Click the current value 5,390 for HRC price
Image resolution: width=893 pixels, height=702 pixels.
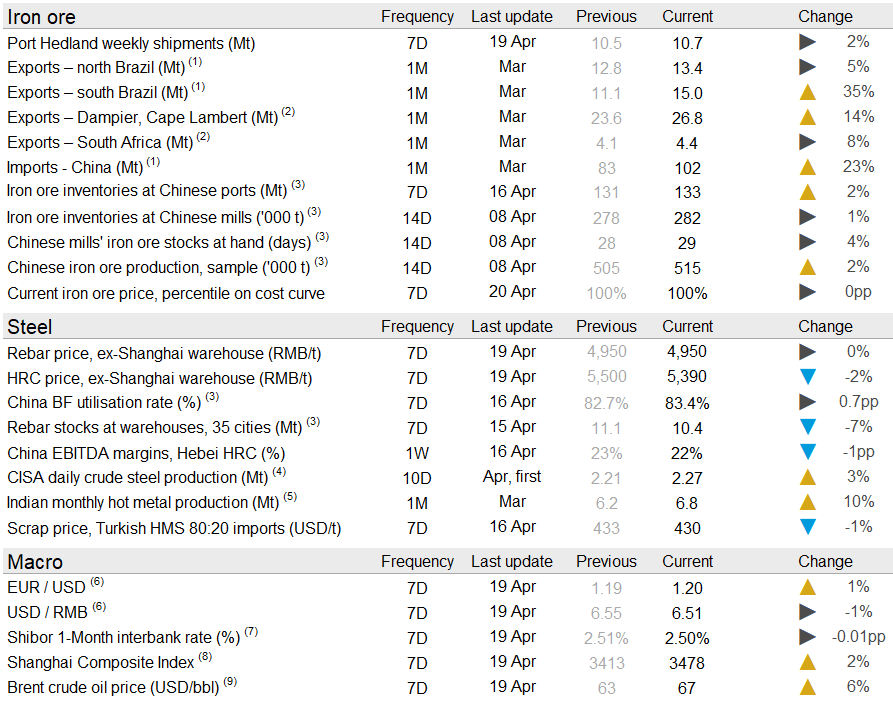point(687,377)
